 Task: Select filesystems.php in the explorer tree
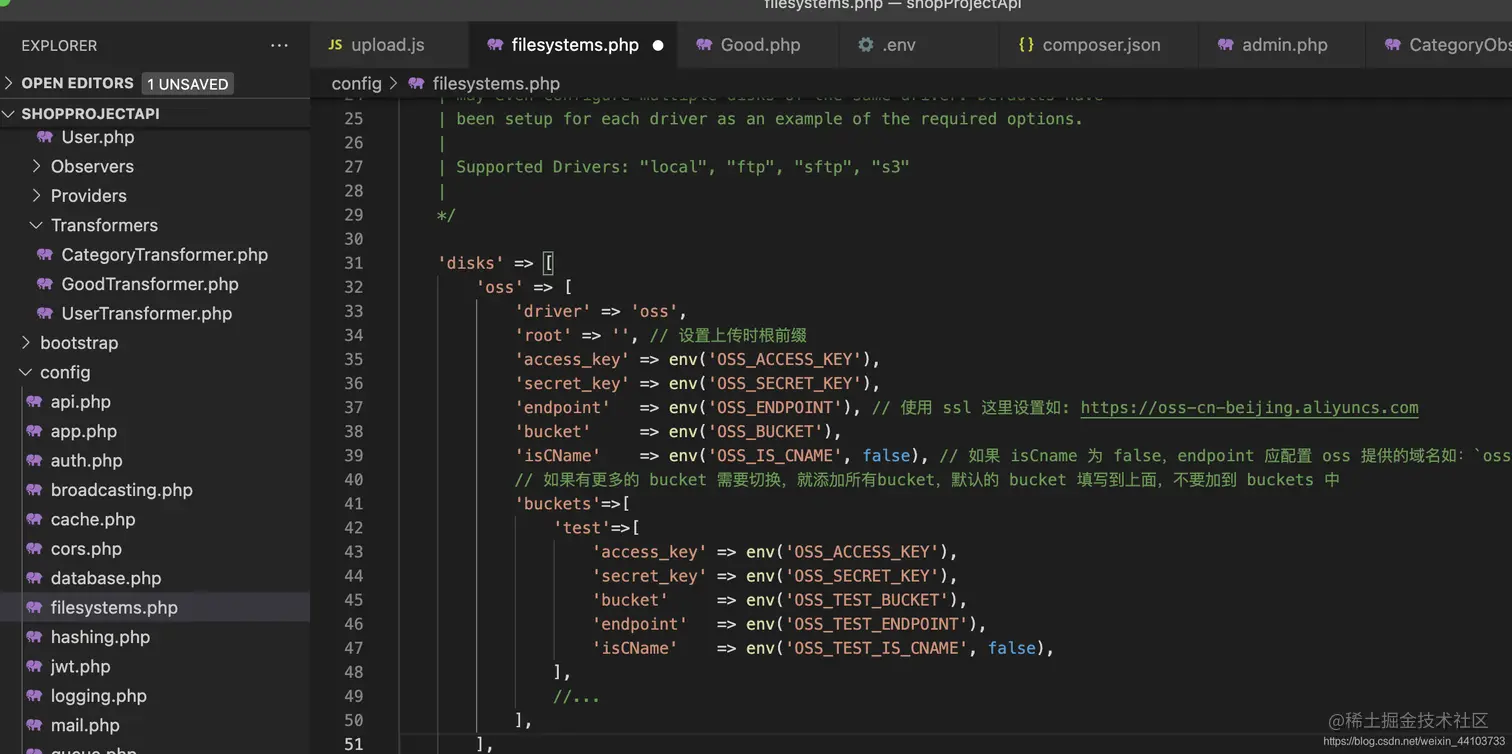click(x=155, y=608)
